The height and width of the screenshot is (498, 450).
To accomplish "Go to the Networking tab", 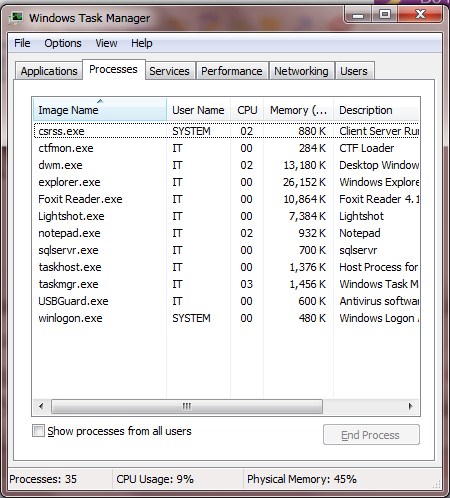I will (x=301, y=71).
